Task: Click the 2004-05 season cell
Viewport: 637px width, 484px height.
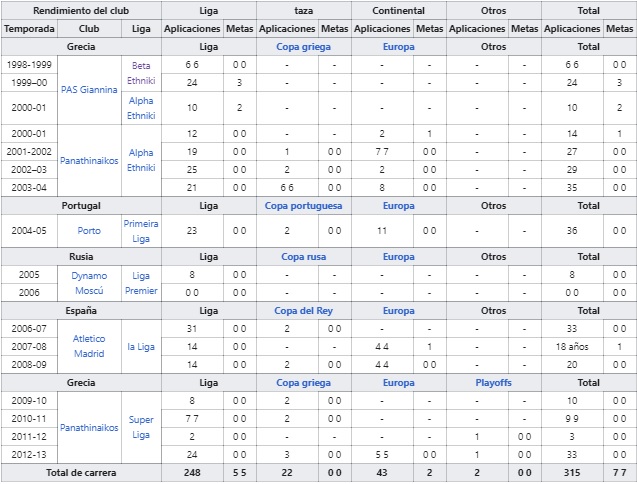Action: [x=30, y=230]
